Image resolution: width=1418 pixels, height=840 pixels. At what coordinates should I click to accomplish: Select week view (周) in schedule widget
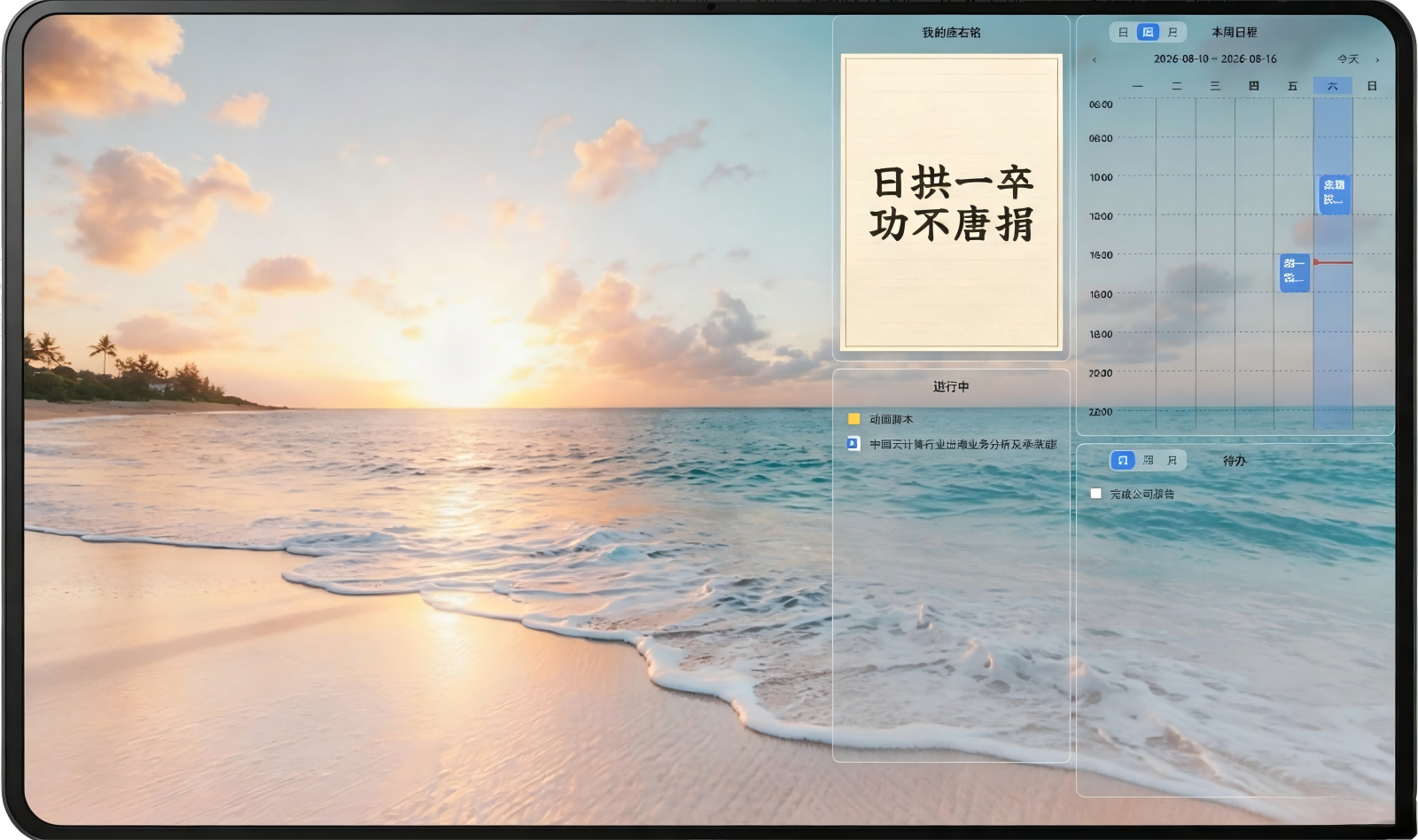[1148, 33]
